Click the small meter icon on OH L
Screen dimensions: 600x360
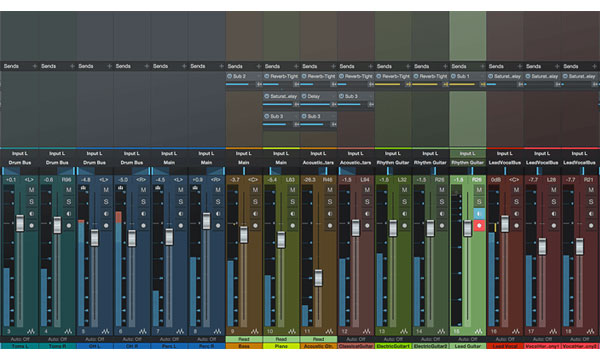tap(83, 188)
